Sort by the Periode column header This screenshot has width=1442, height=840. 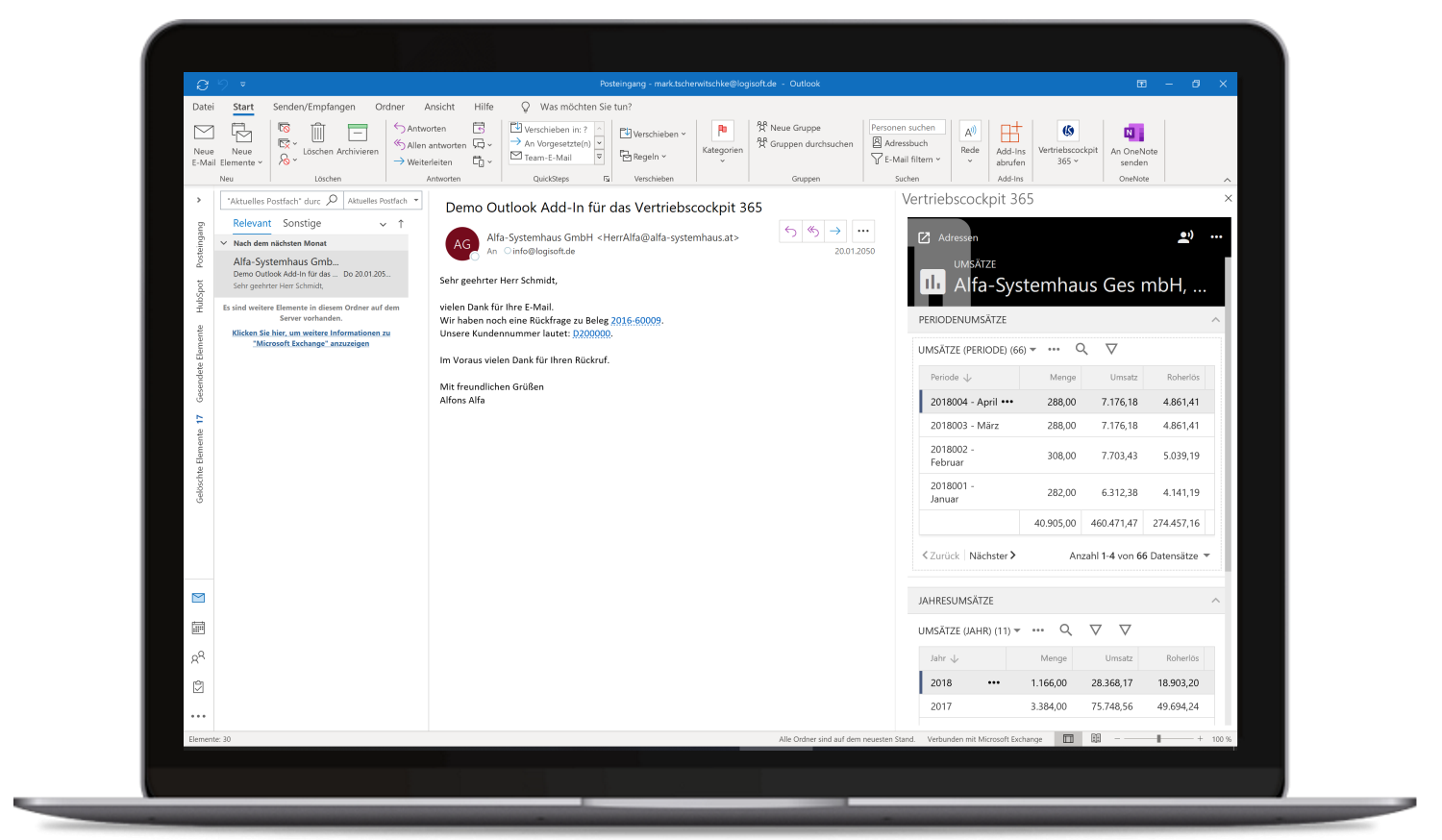pos(951,378)
